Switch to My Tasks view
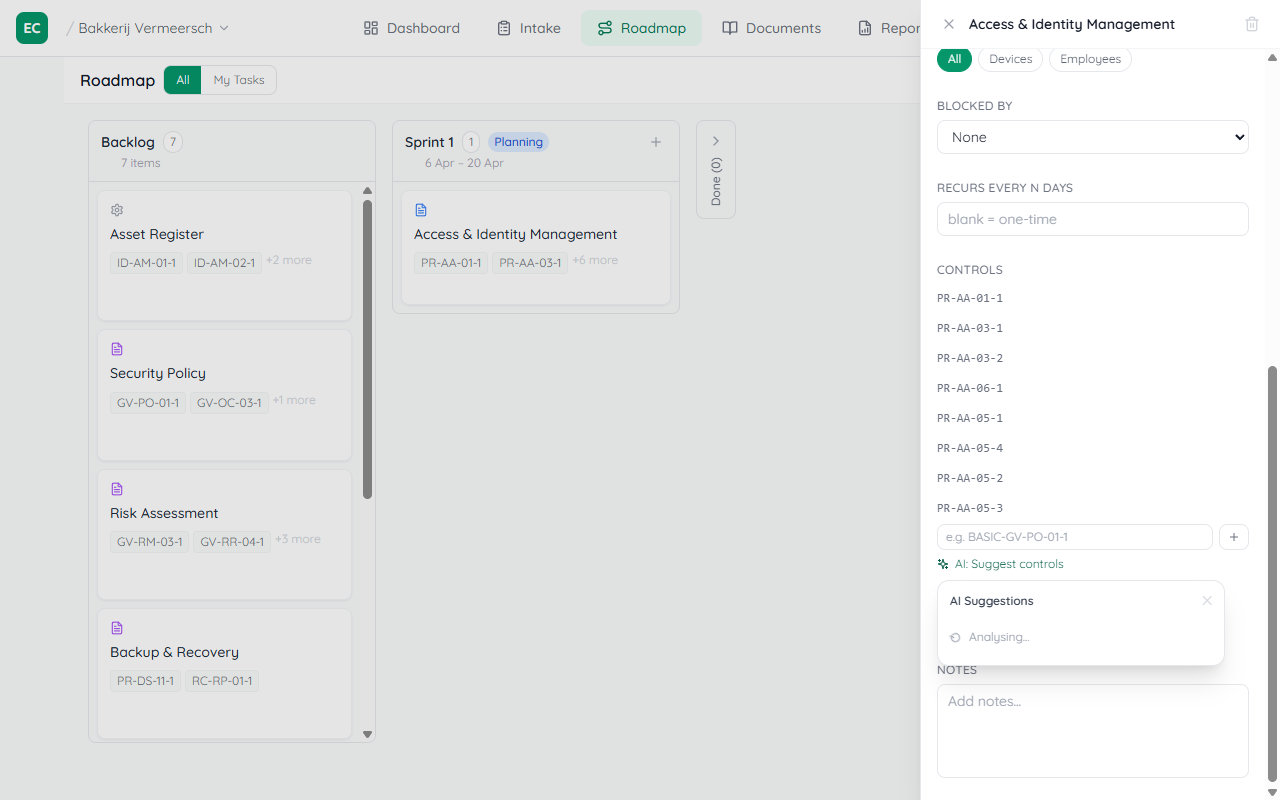 [238, 79]
